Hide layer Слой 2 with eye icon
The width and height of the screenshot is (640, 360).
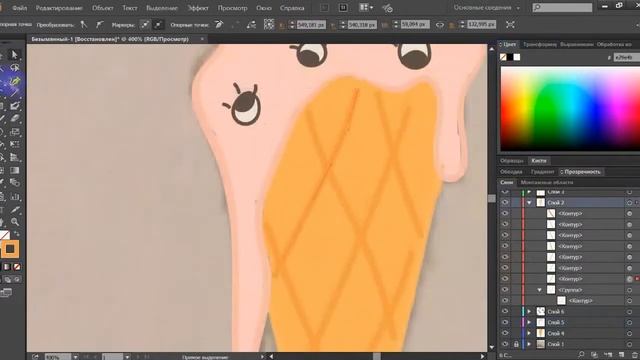click(x=505, y=202)
